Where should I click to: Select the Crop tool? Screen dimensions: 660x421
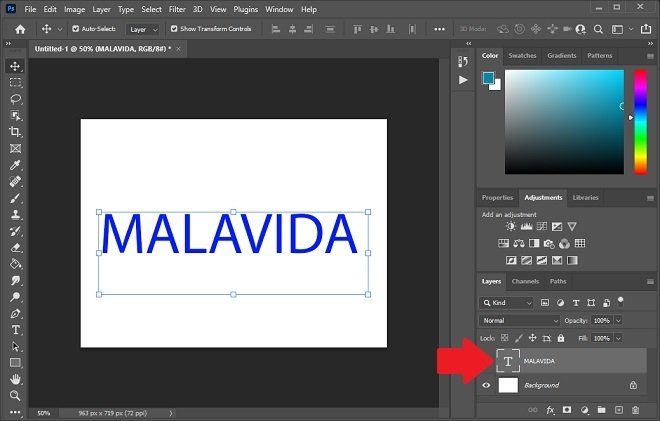15,132
